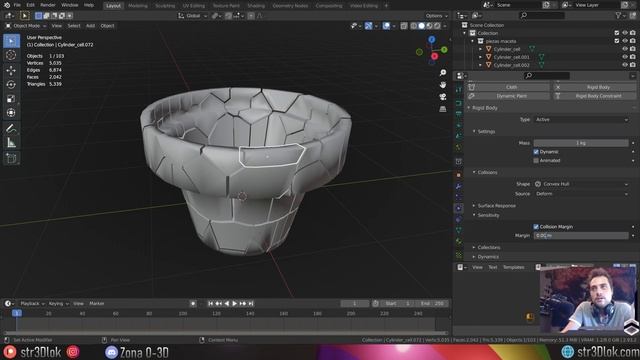The width and height of the screenshot is (640, 360).
Task: Click the Dynamic Paint physics button
Action: (x=508, y=96)
